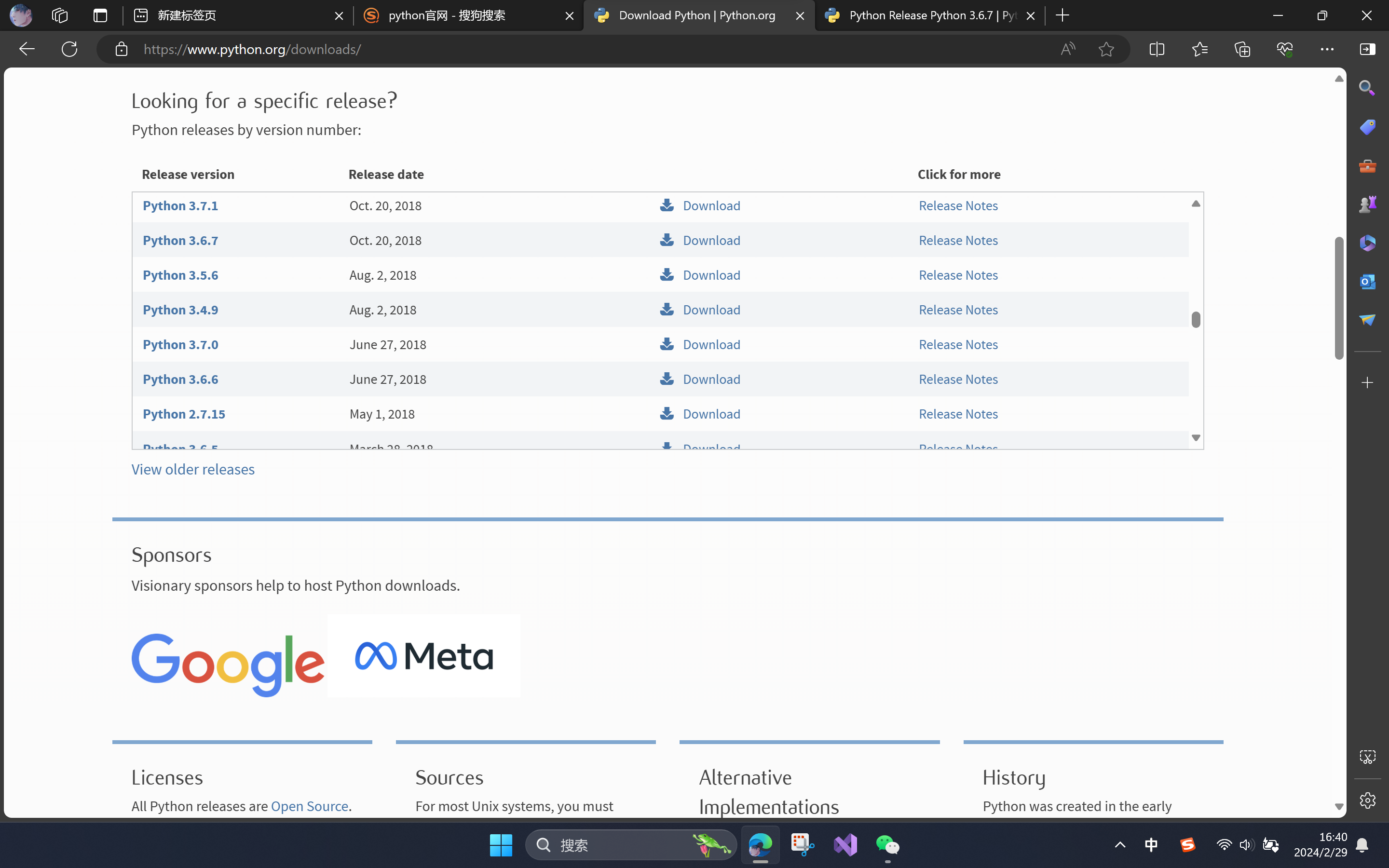Click Download link for Python 3.5.6
The image size is (1389, 868).
pyautogui.click(x=710, y=275)
